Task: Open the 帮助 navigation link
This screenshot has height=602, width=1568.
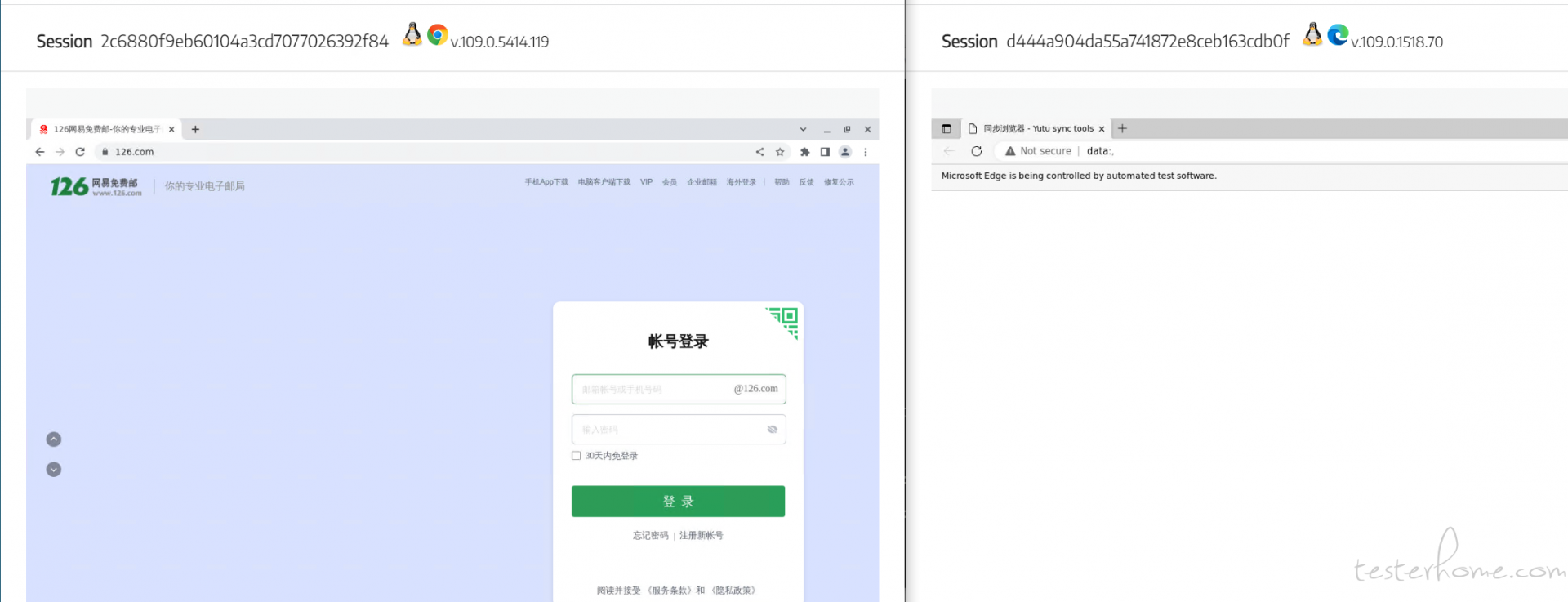Action: pos(782,182)
